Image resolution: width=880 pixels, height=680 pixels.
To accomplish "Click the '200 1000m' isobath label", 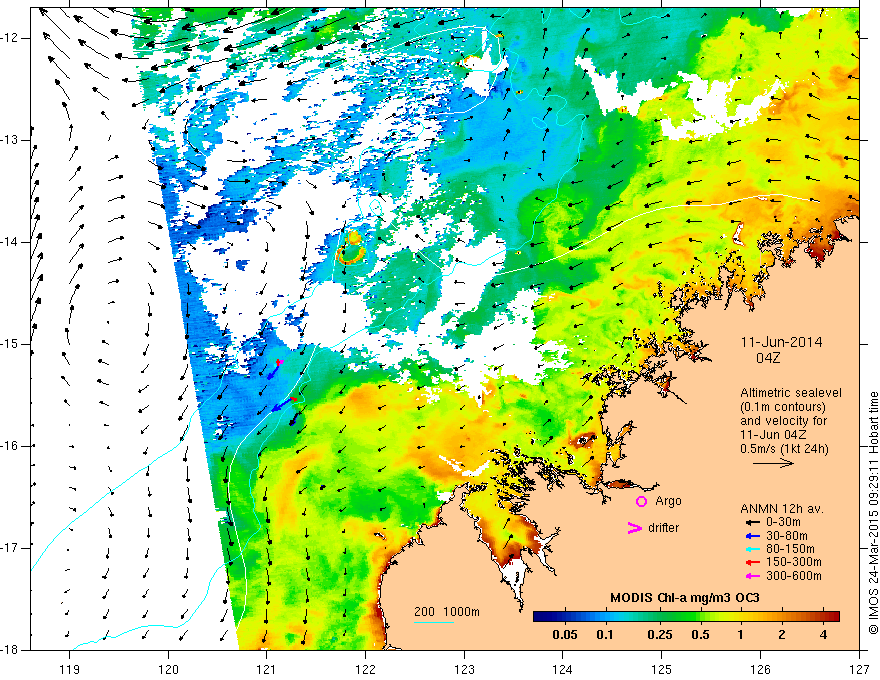I will 447,612.
